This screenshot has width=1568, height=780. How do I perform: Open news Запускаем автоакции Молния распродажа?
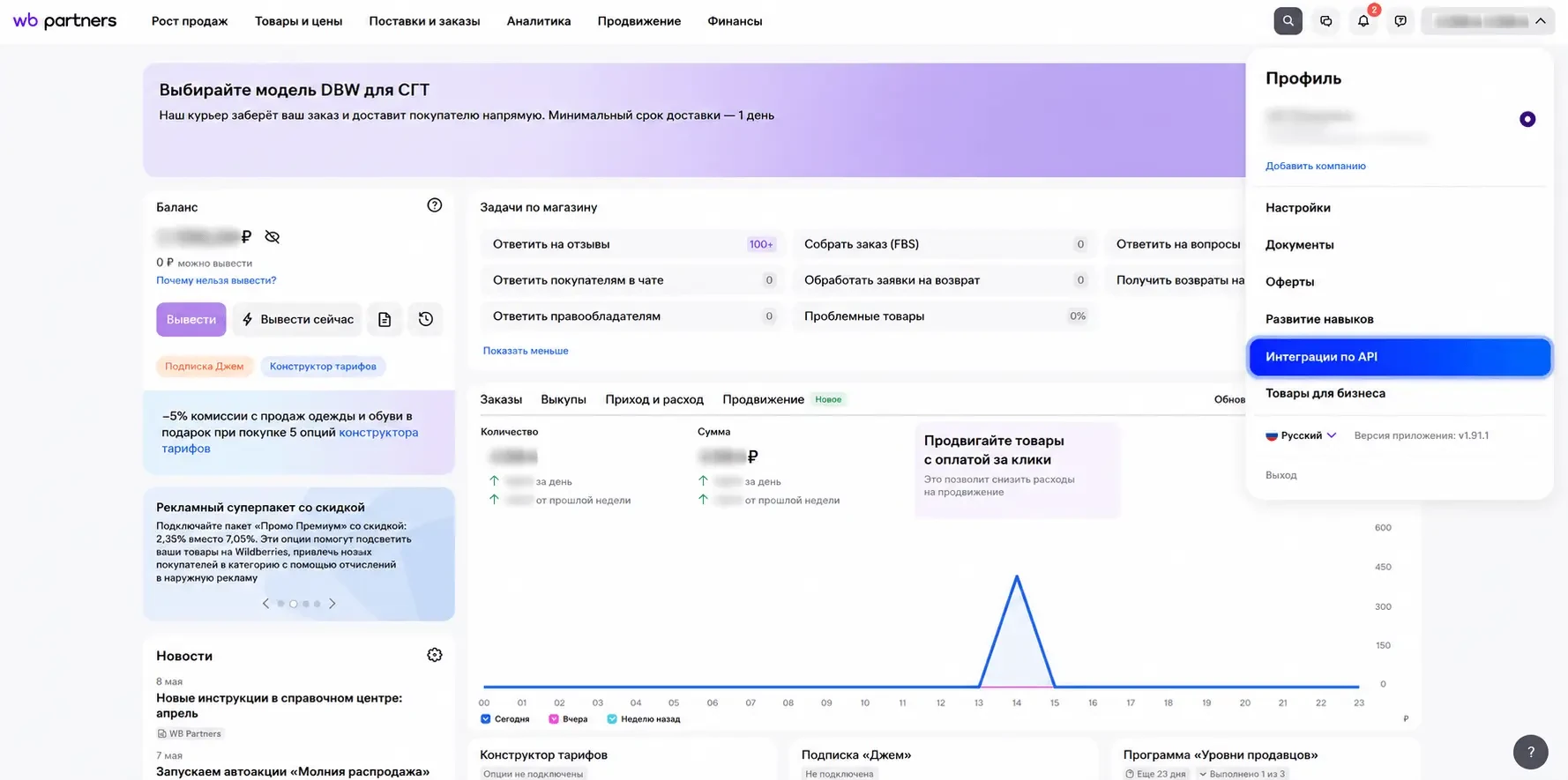point(293,771)
